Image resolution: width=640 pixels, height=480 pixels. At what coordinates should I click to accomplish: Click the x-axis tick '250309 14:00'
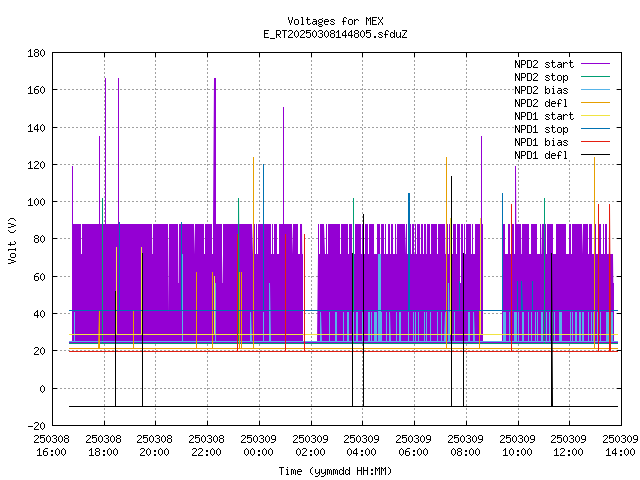point(620,445)
